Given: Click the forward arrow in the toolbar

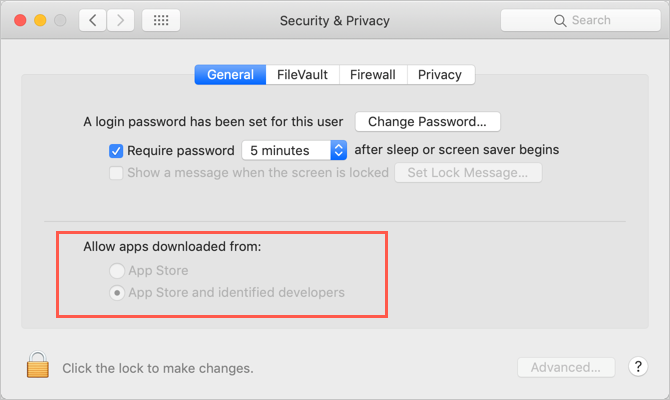Looking at the screenshot, I should coord(122,20).
